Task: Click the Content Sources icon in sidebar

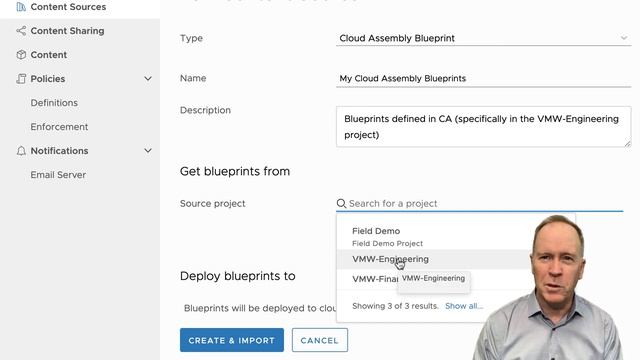Action: (x=21, y=7)
